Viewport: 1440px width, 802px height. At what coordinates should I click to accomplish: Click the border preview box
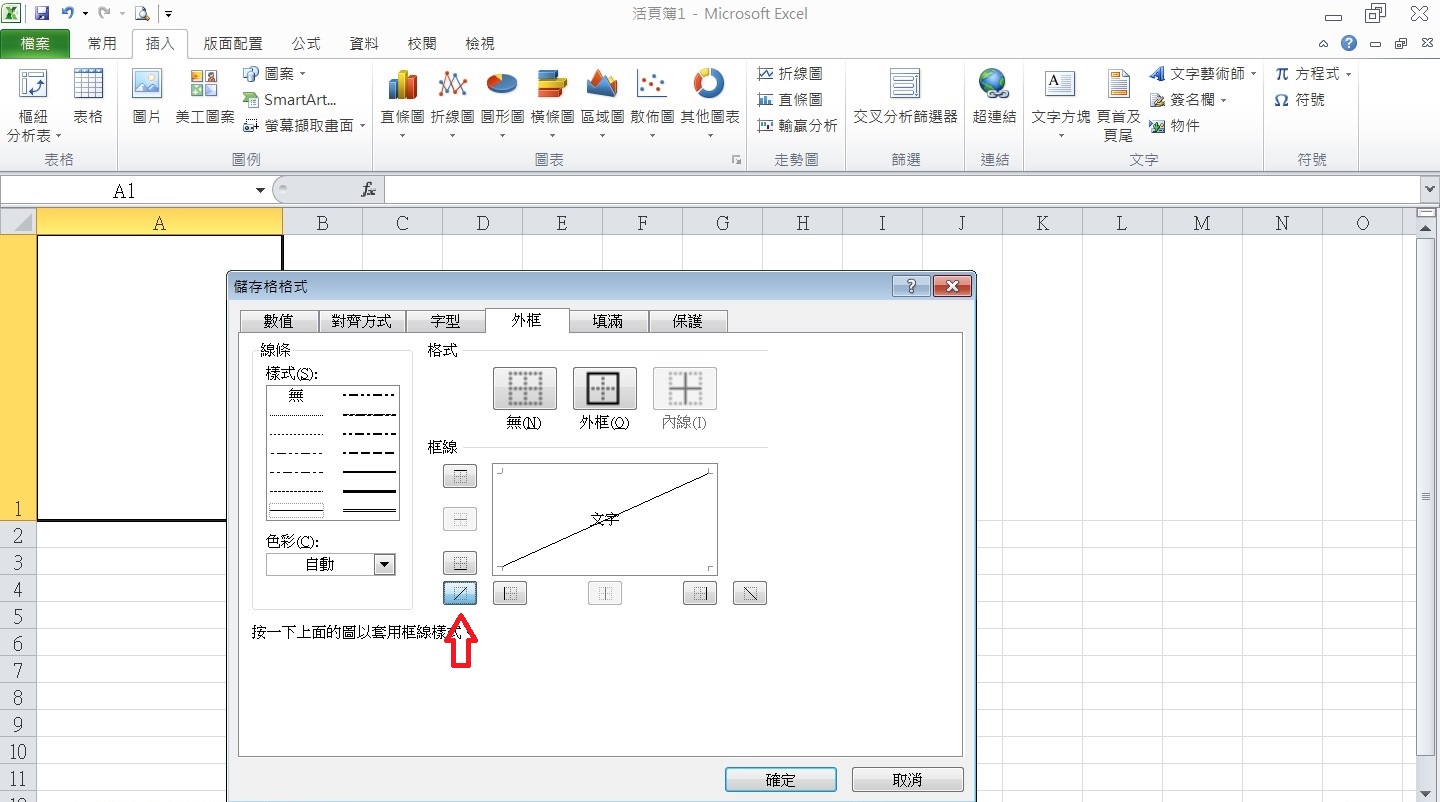(x=605, y=519)
